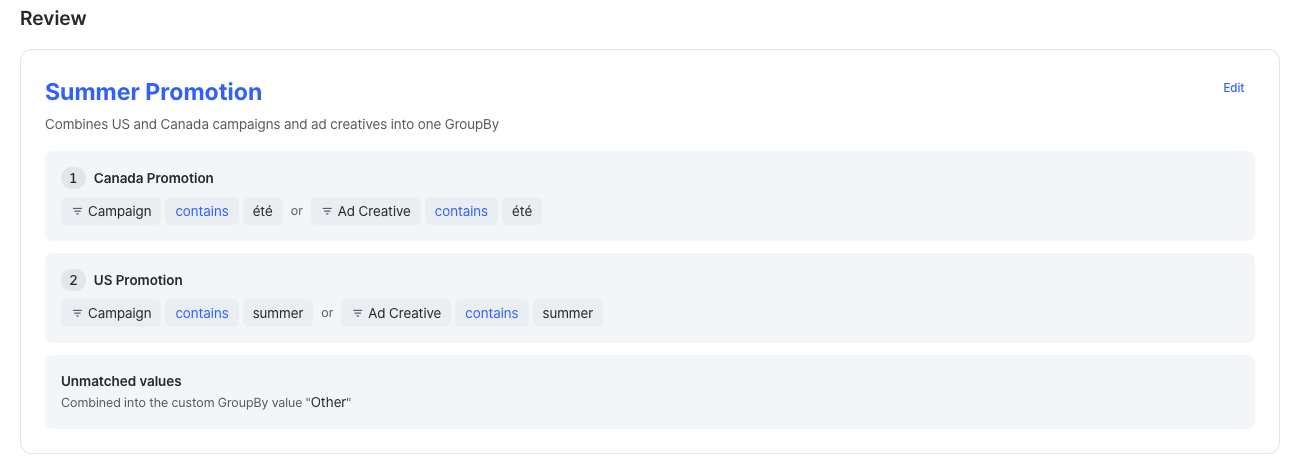This screenshot has width=1300, height=466.
Task: Click the été value after Ad Creative contains
Action: pos(522,211)
